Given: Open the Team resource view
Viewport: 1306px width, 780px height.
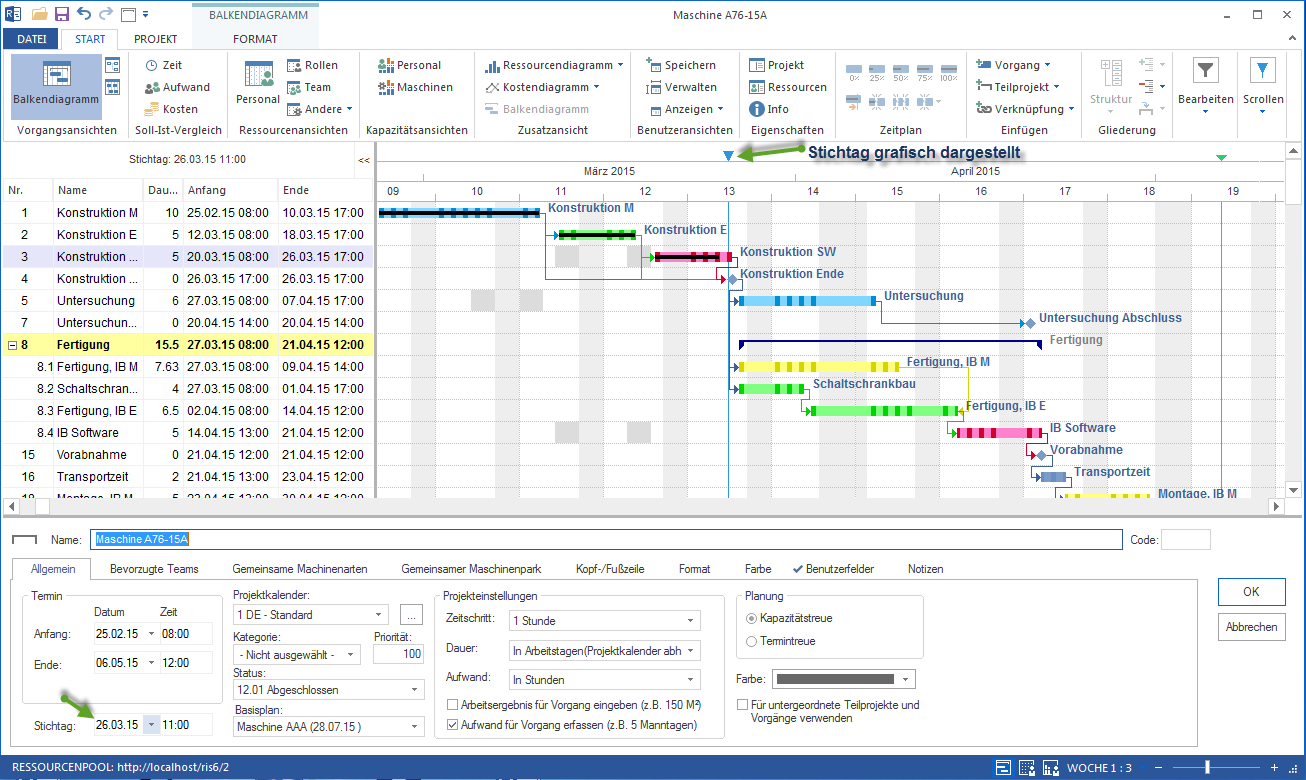Looking at the screenshot, I should [x=309, y=87].
